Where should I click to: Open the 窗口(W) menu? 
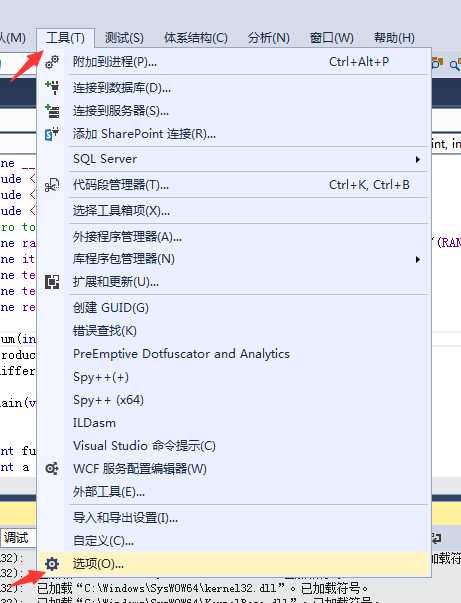pos(331,38)
